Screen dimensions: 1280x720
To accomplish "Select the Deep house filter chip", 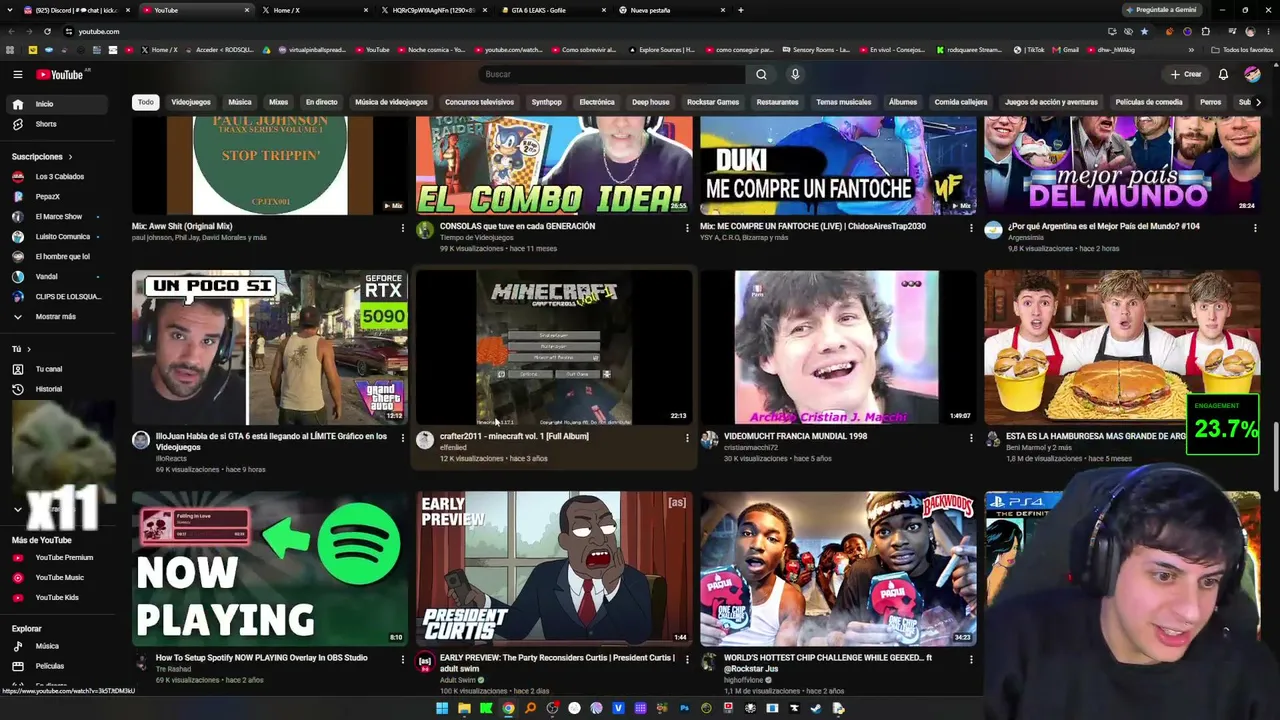I will [651, 102].
